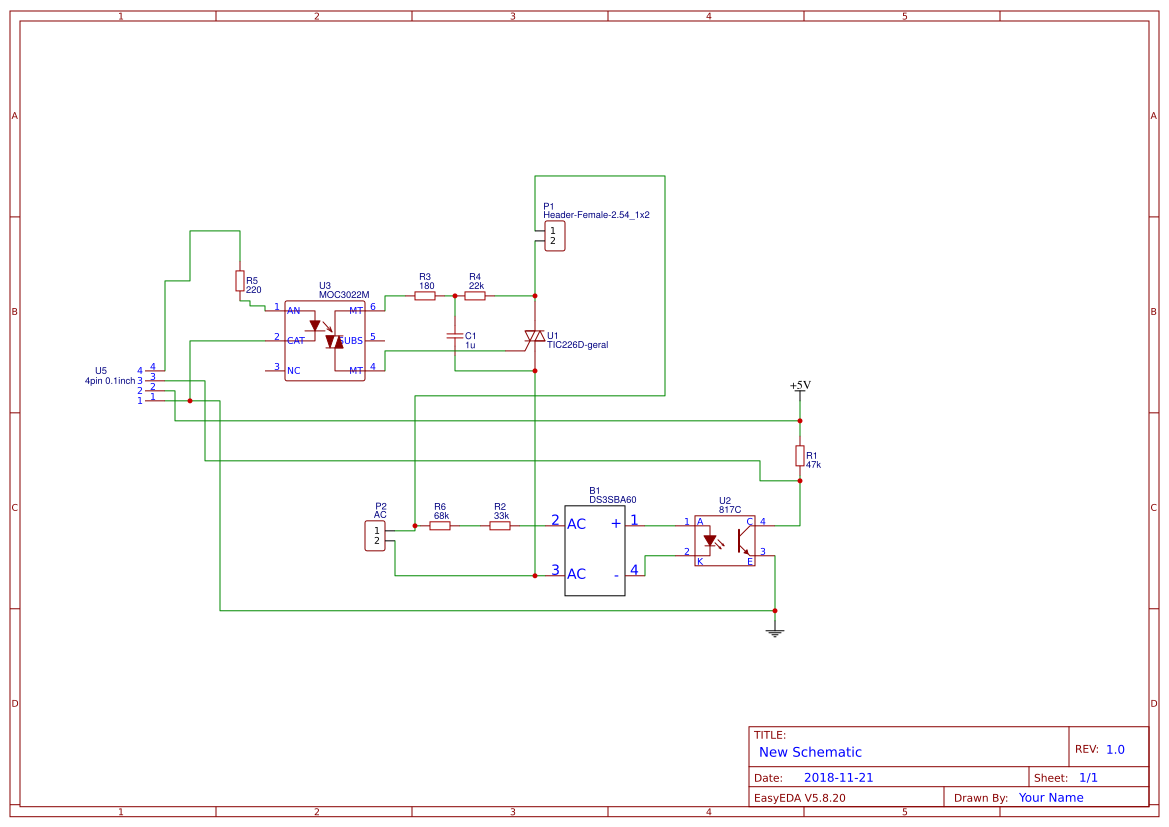Select resistor R2 33k
Viewport: 1169px width, 827px height.
500,526
